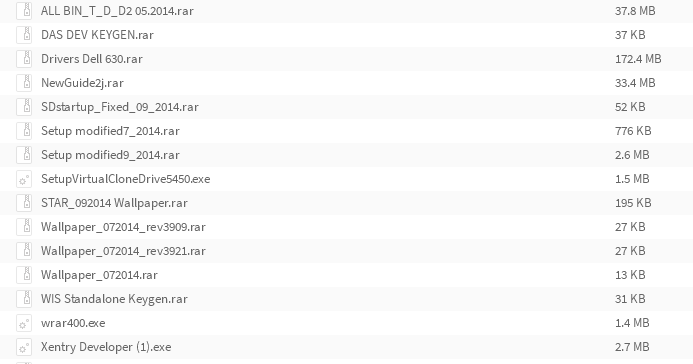Click the archive icon for WIS Standalone Keygen.rar
The width and height of the screenshot is (693, 364).
(x=24, y=299)
